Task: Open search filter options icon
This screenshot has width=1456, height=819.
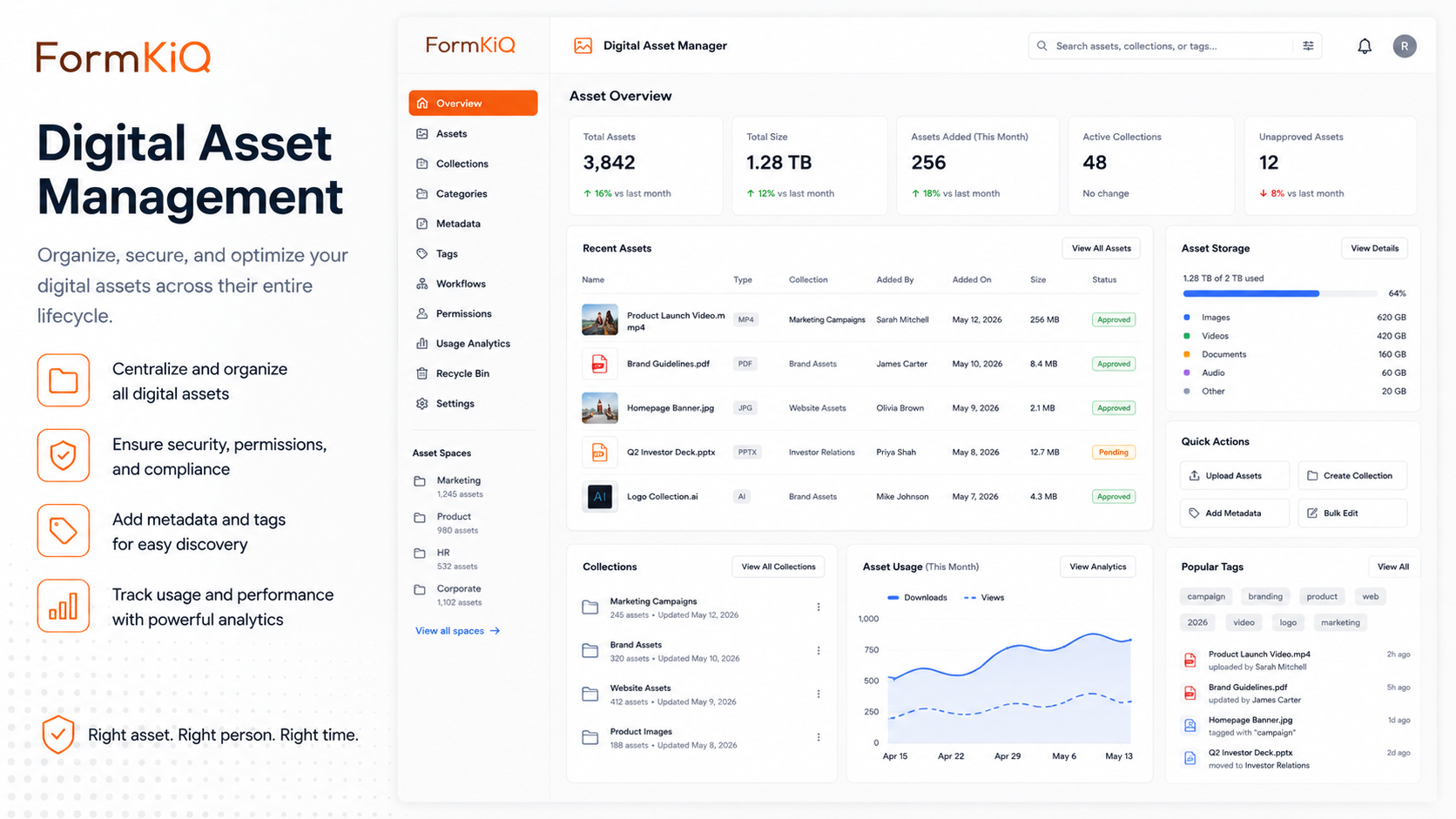Action: (1308, 46)
